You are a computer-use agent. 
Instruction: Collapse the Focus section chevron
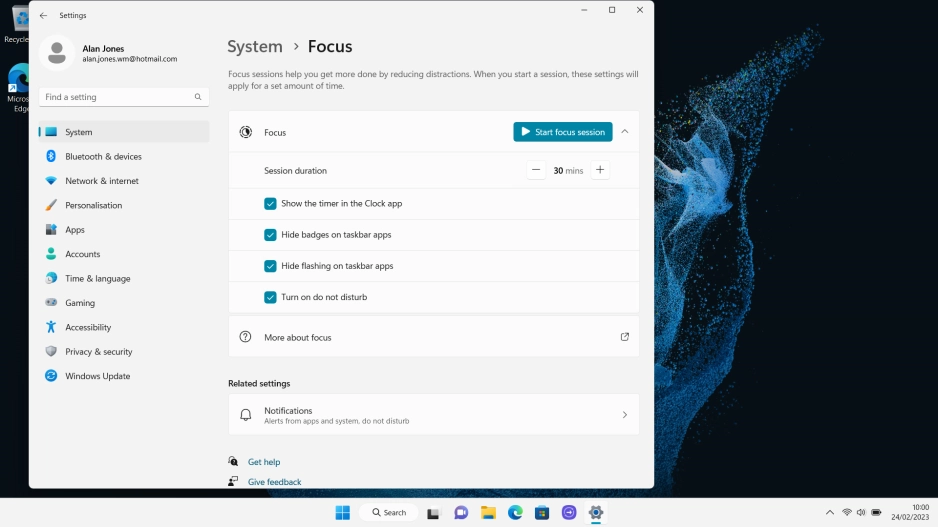coord(625,132)
